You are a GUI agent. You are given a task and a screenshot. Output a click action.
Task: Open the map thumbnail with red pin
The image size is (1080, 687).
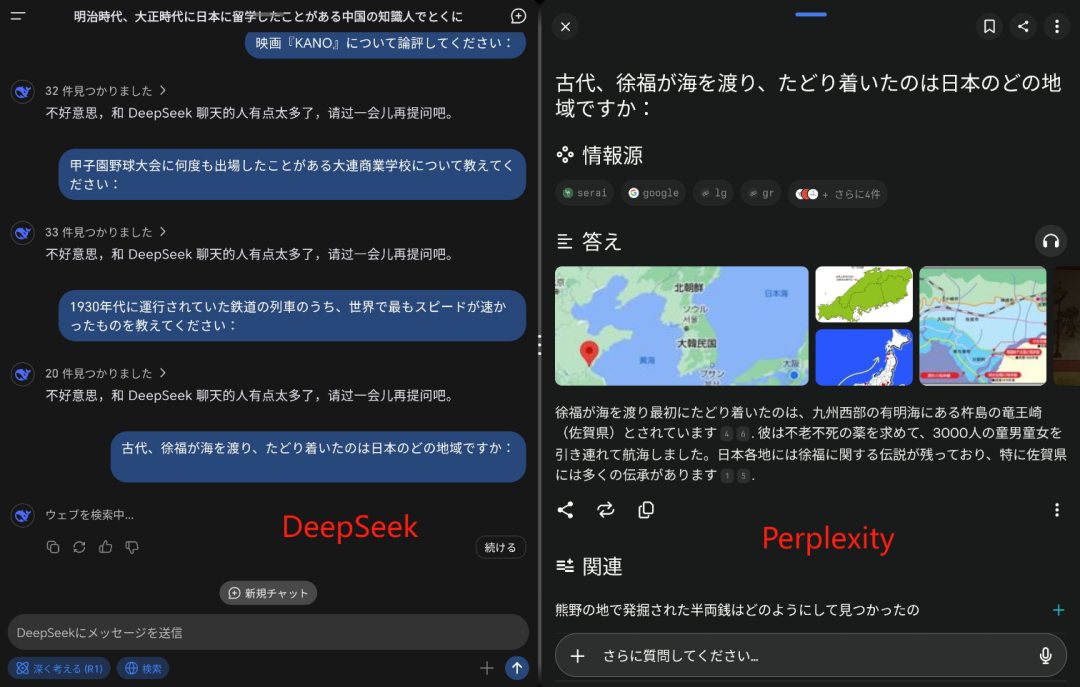pyautogui.click(x=682, y=326)
